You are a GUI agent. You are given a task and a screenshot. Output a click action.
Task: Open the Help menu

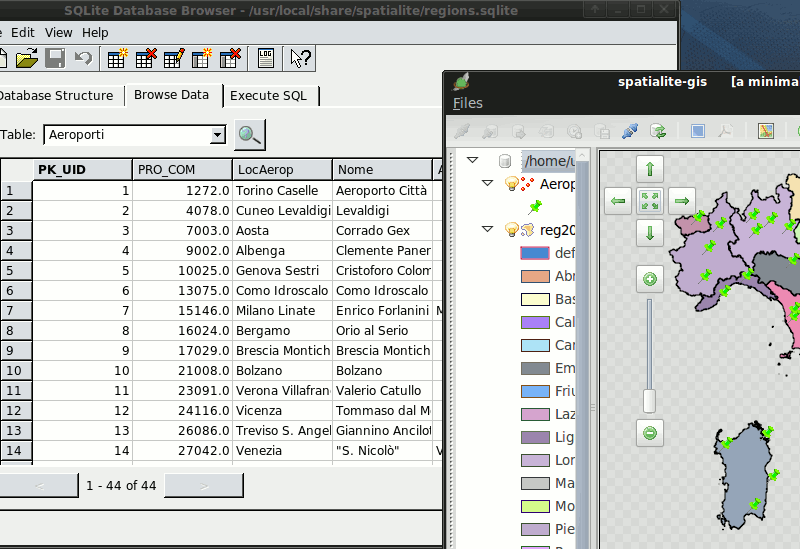click(95, 33)
